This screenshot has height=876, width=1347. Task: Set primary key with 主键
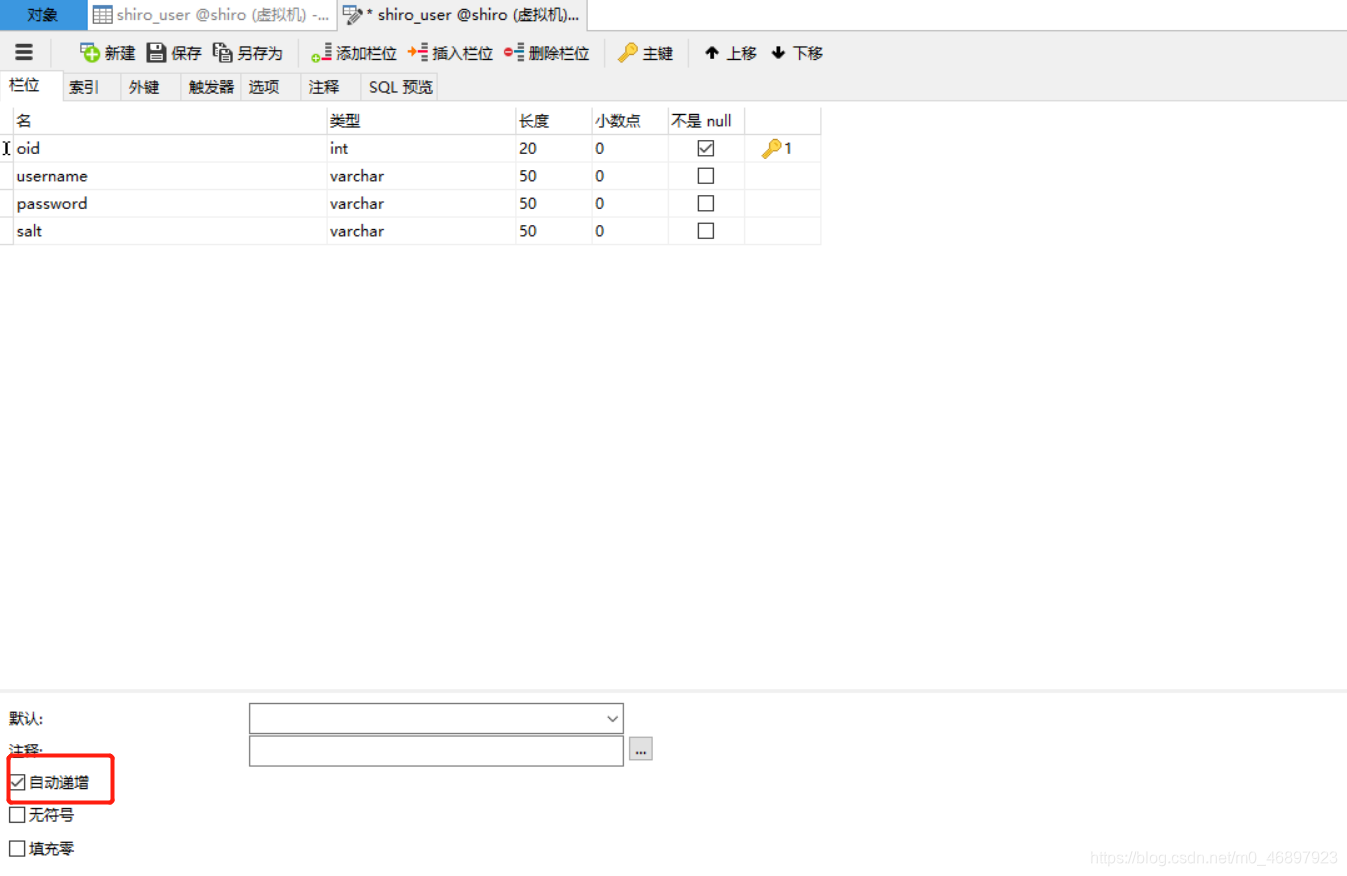click(x=646, y=53)
